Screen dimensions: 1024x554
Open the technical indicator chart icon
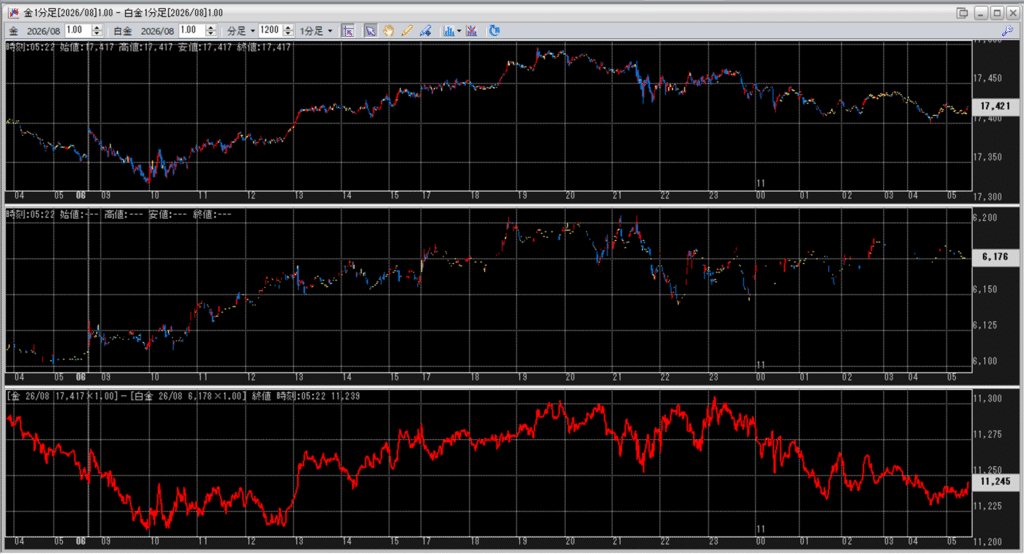tap(448, 31)
